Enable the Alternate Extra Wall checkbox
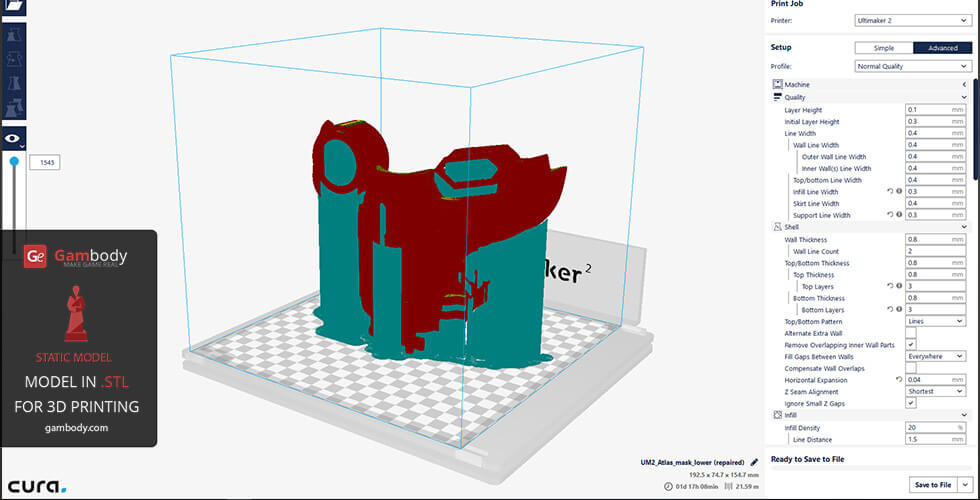The height and width of the screenshot is (500, 980). (x=911, y=333)
